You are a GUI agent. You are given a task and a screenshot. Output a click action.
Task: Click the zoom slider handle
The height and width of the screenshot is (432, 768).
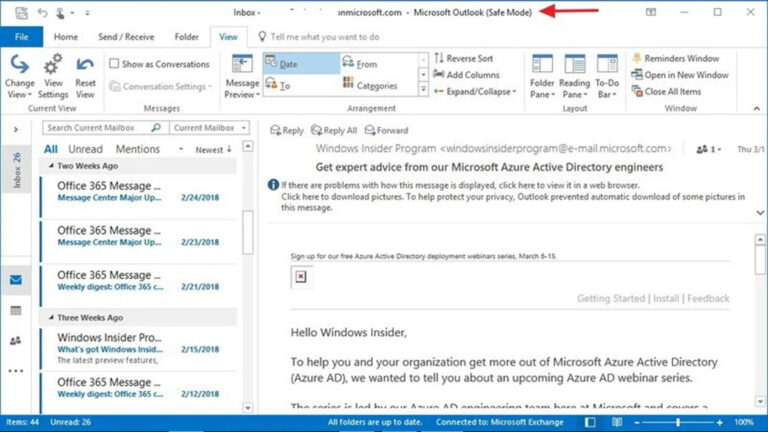(x=678, y=422)
